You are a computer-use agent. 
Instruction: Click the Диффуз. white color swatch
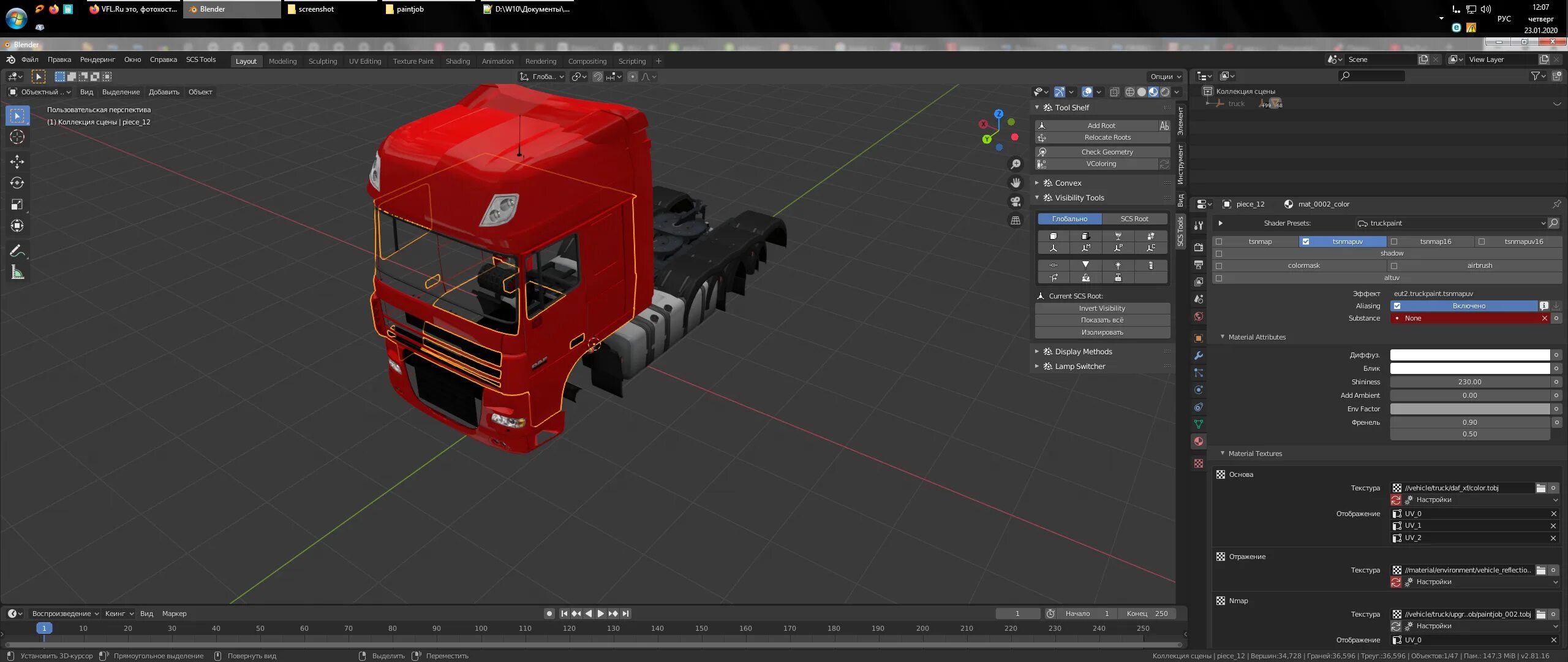(1470, 355)
